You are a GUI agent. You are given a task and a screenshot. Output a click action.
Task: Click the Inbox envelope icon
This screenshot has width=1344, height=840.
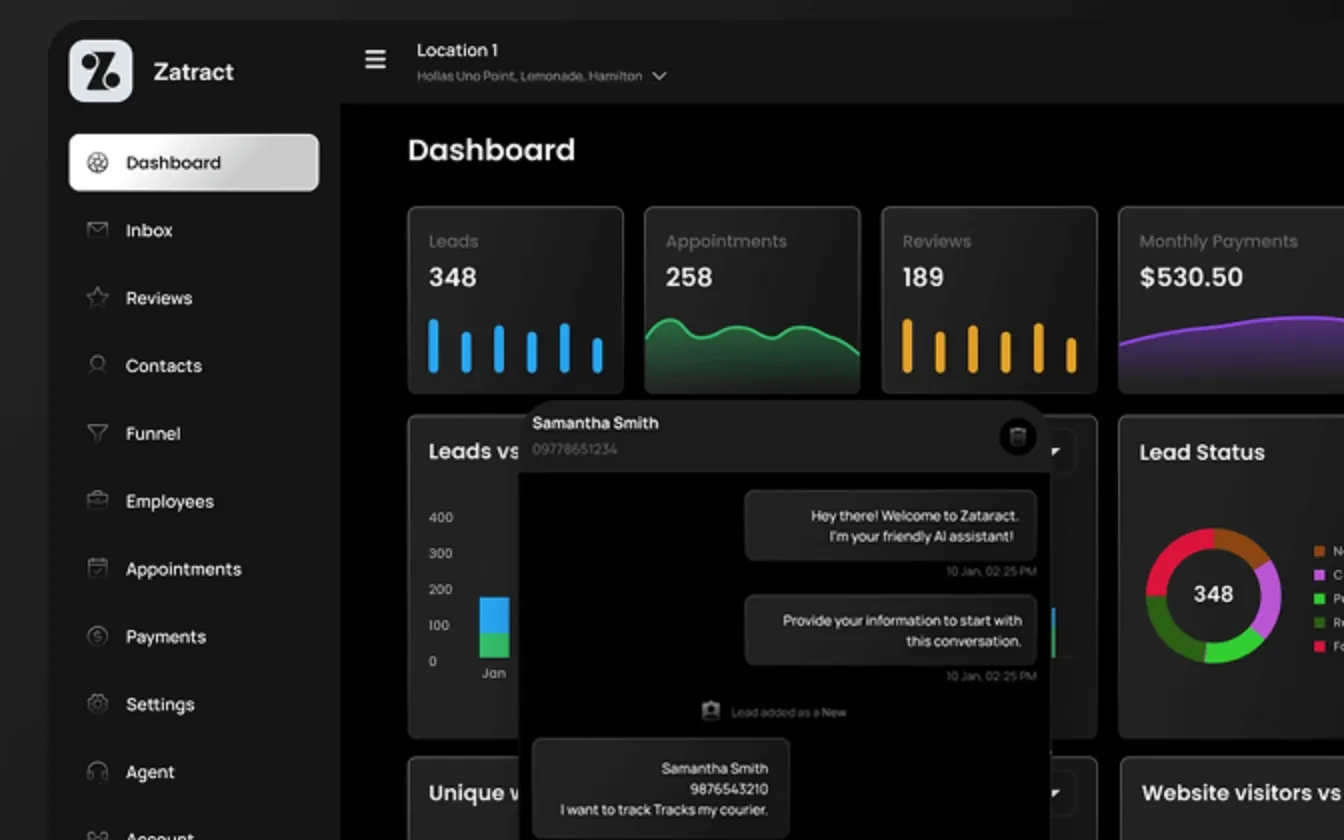(x=97, y=230)
